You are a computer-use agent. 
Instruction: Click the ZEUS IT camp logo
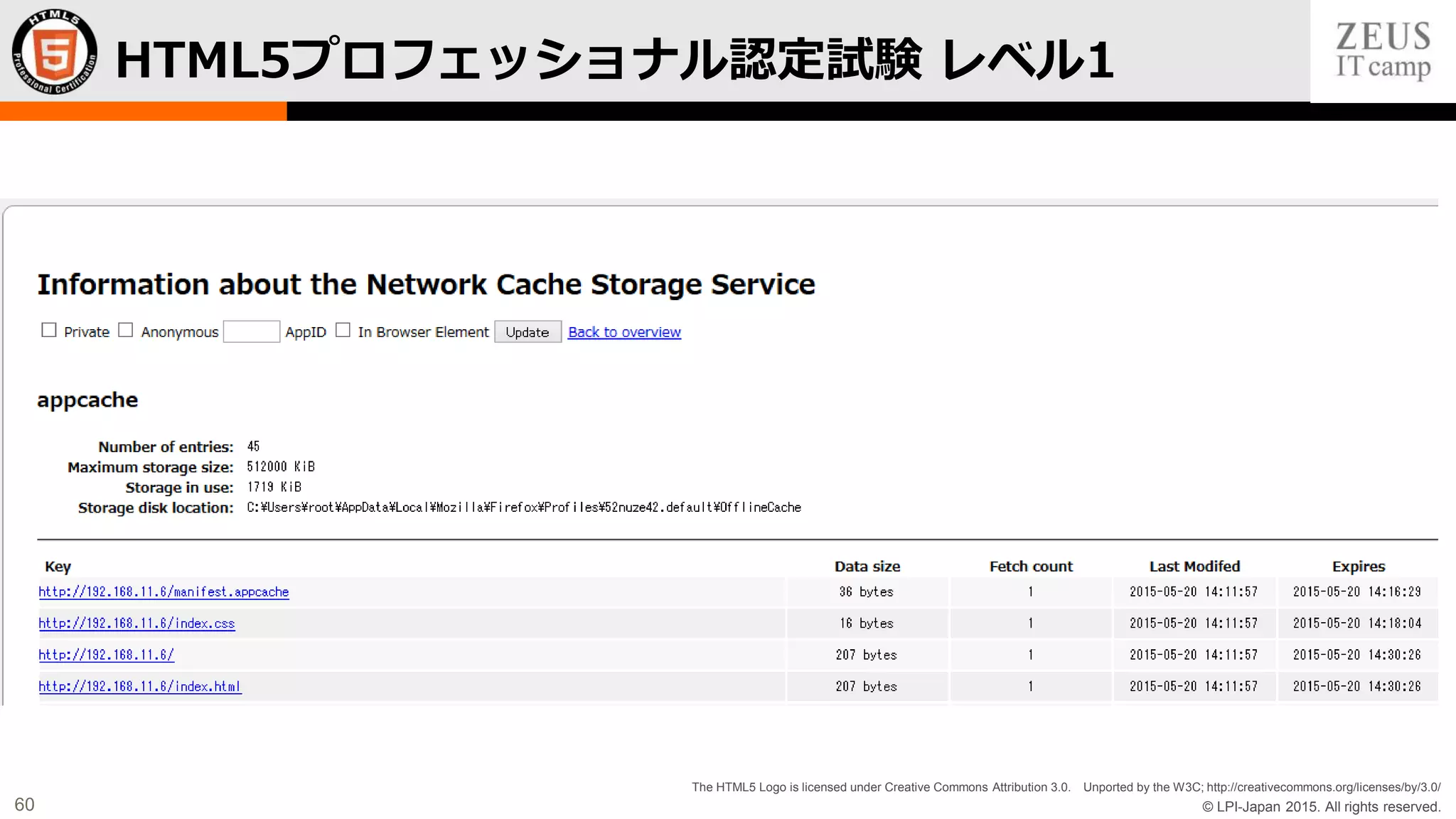[x=1383, y=50]
